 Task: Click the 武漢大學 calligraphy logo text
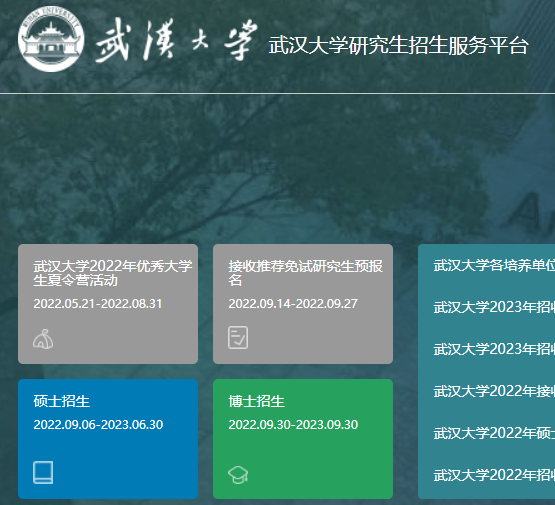(x=176, y=40)
